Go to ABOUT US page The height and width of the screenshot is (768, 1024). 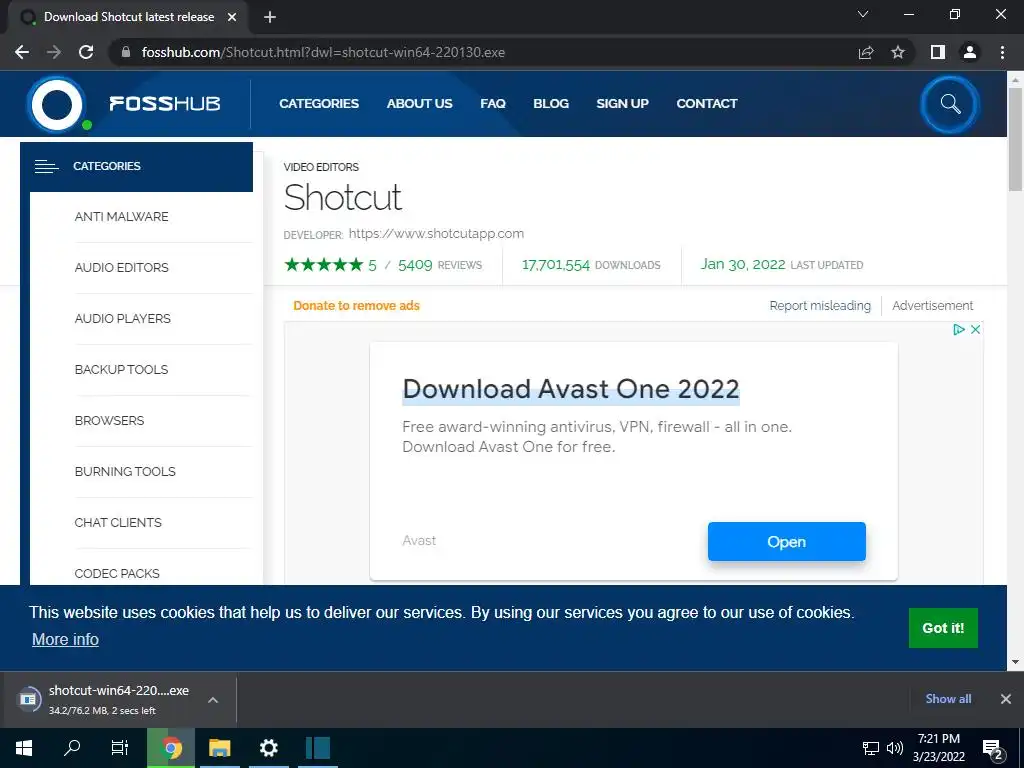coord(419,104)
